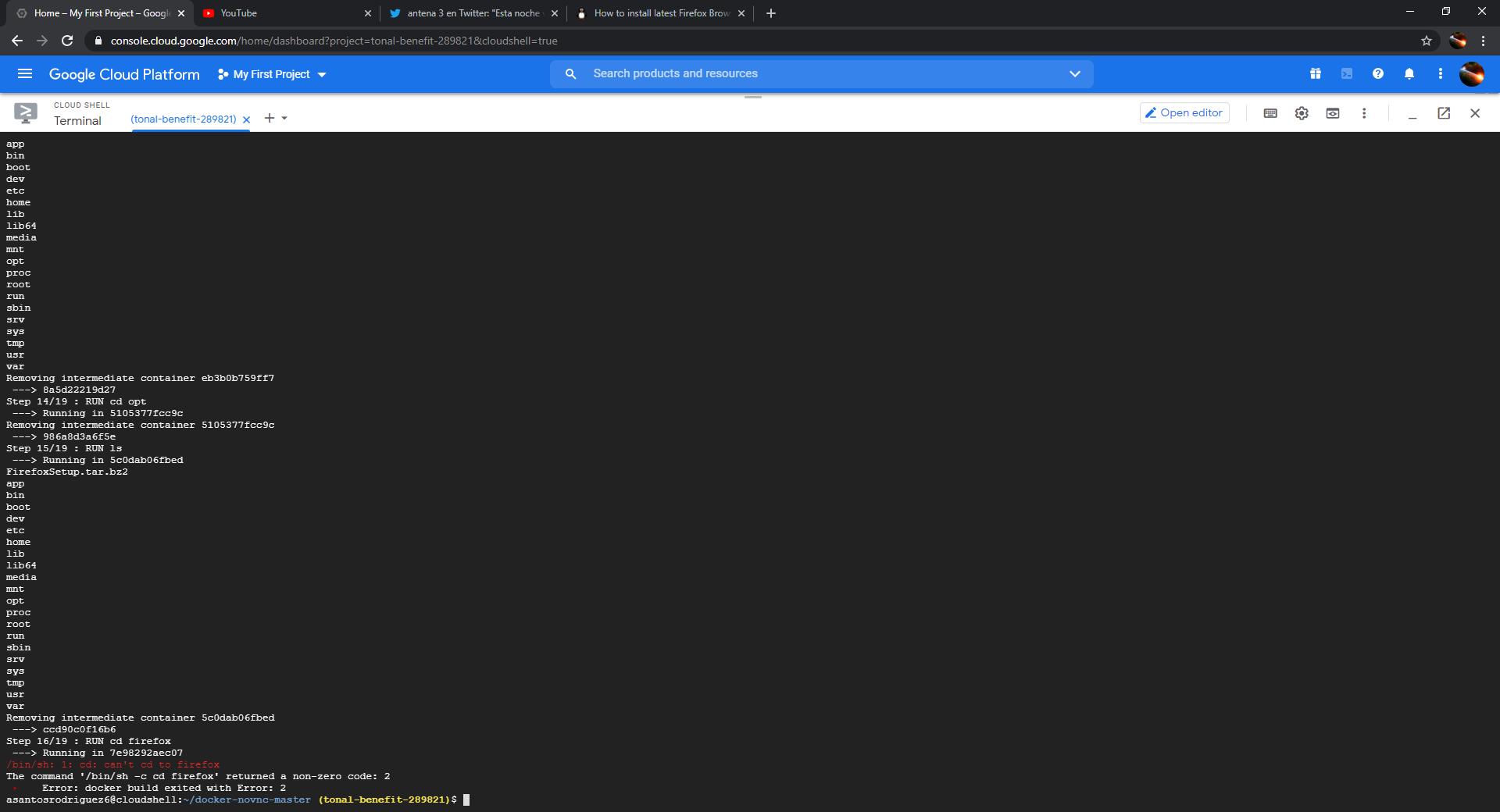The image size is (1500, 812).
Task: Open the Help question mark icon
Action: 1378,73
